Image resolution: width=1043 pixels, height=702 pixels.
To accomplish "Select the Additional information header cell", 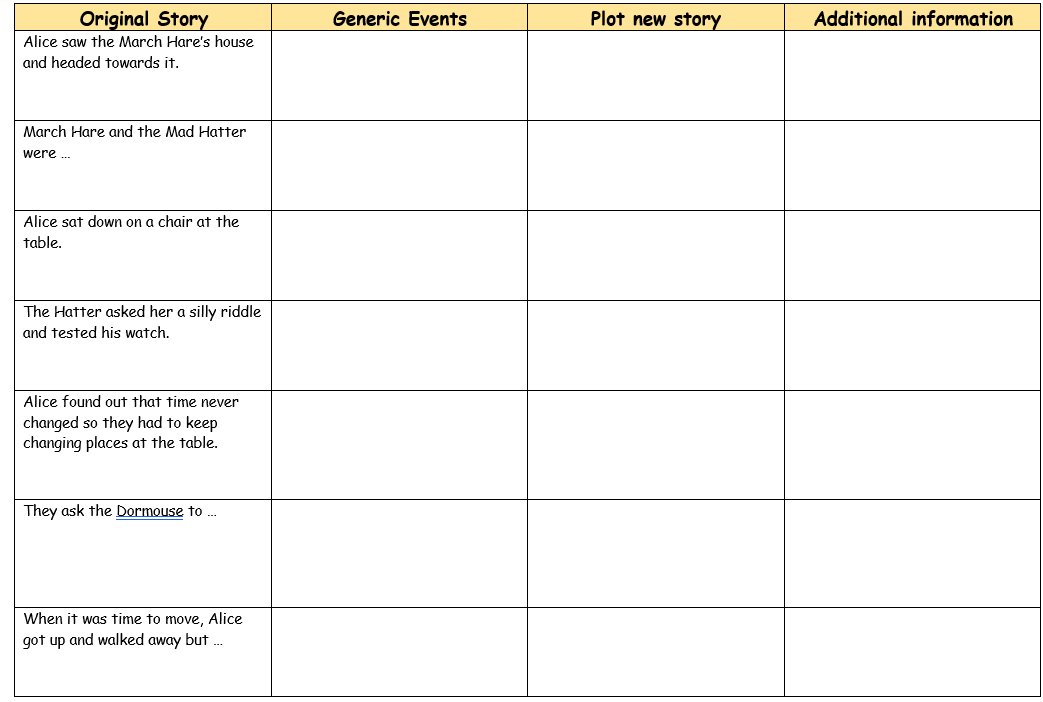I will point(913,18).
